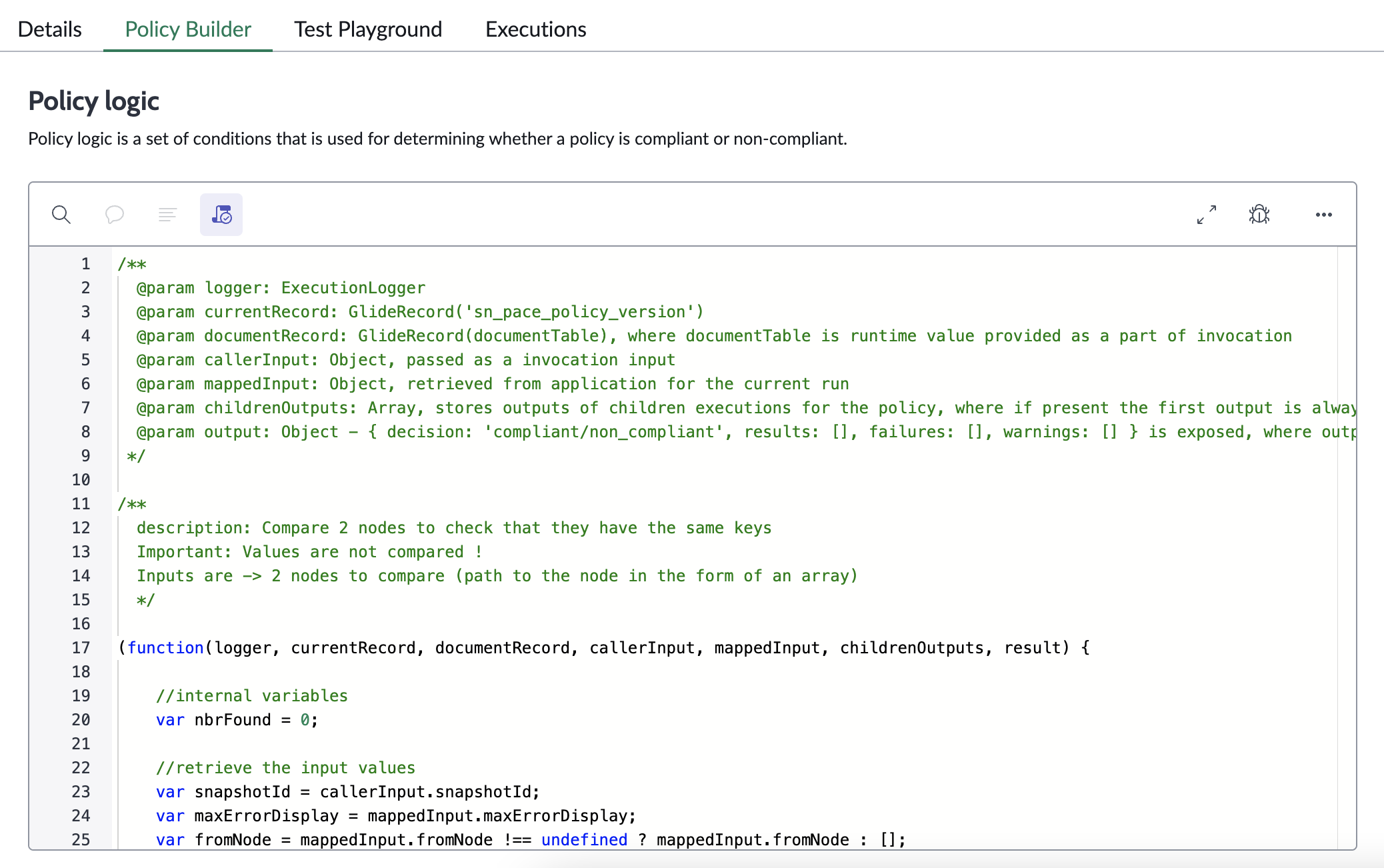This screenshot has height=868, width=1384.
Task: Click the '@param currentRecord' comment line
Action: (x=420, y=312)
